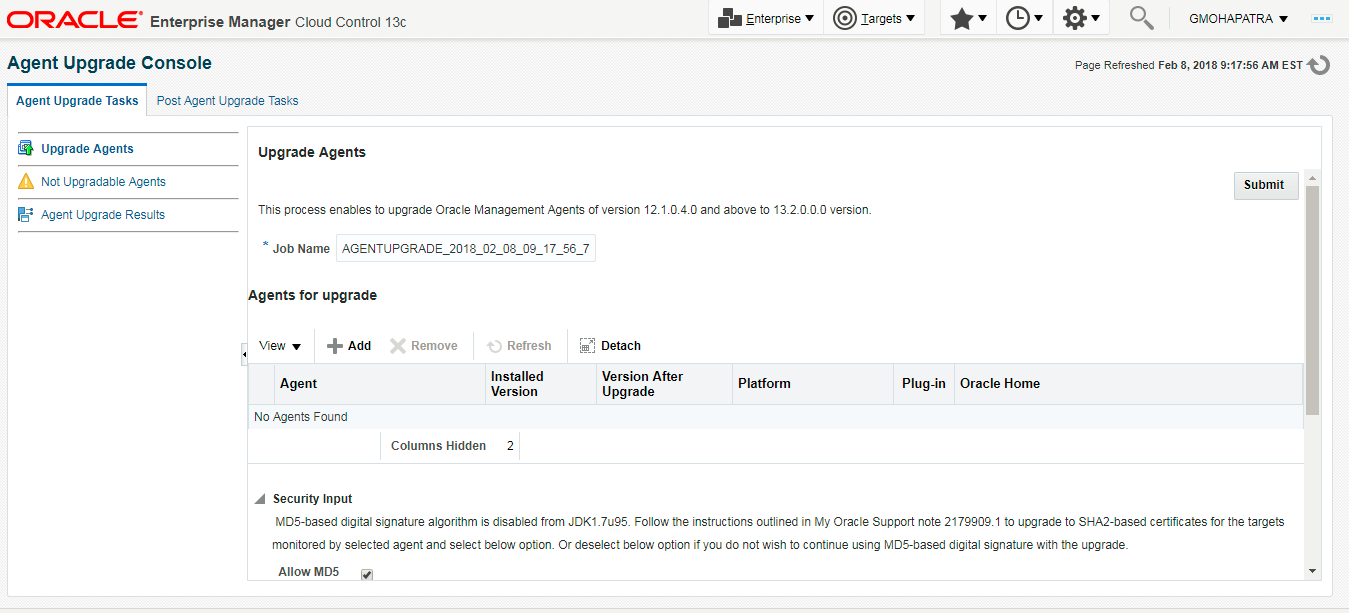1349x613 pixels.
Task: Open the Setup gear menu
Action: click(1081, 18)
